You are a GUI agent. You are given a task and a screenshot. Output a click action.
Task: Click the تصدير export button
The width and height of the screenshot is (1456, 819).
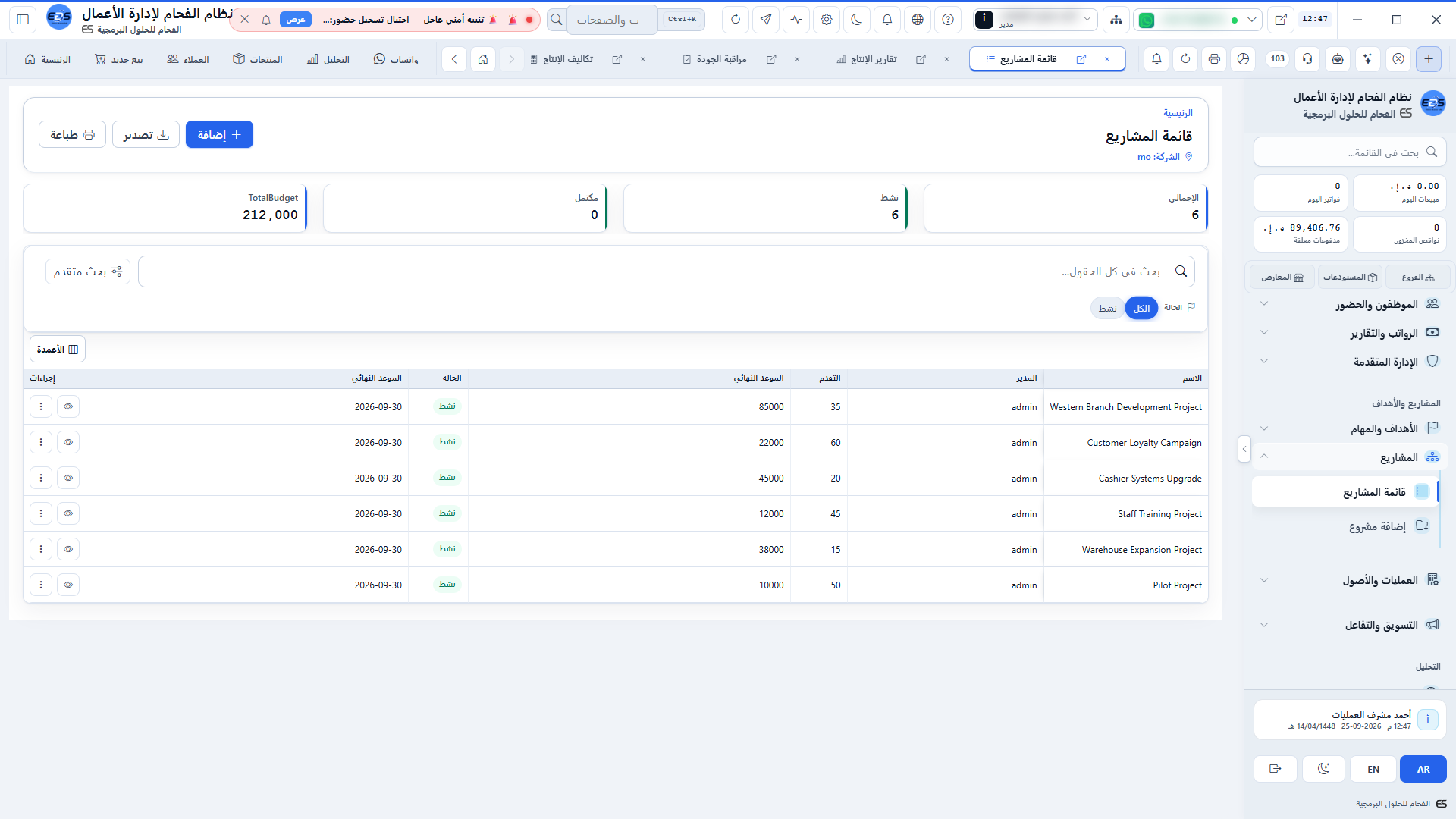pos(146,135)
